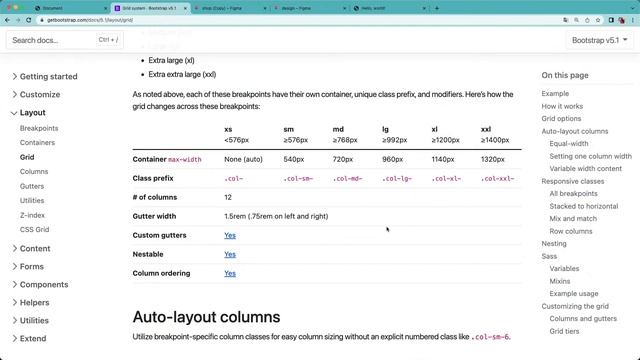This screenshot has height=360, width=640.
Task: Click the browser forward arrow
Action: [x=18, y=20]
